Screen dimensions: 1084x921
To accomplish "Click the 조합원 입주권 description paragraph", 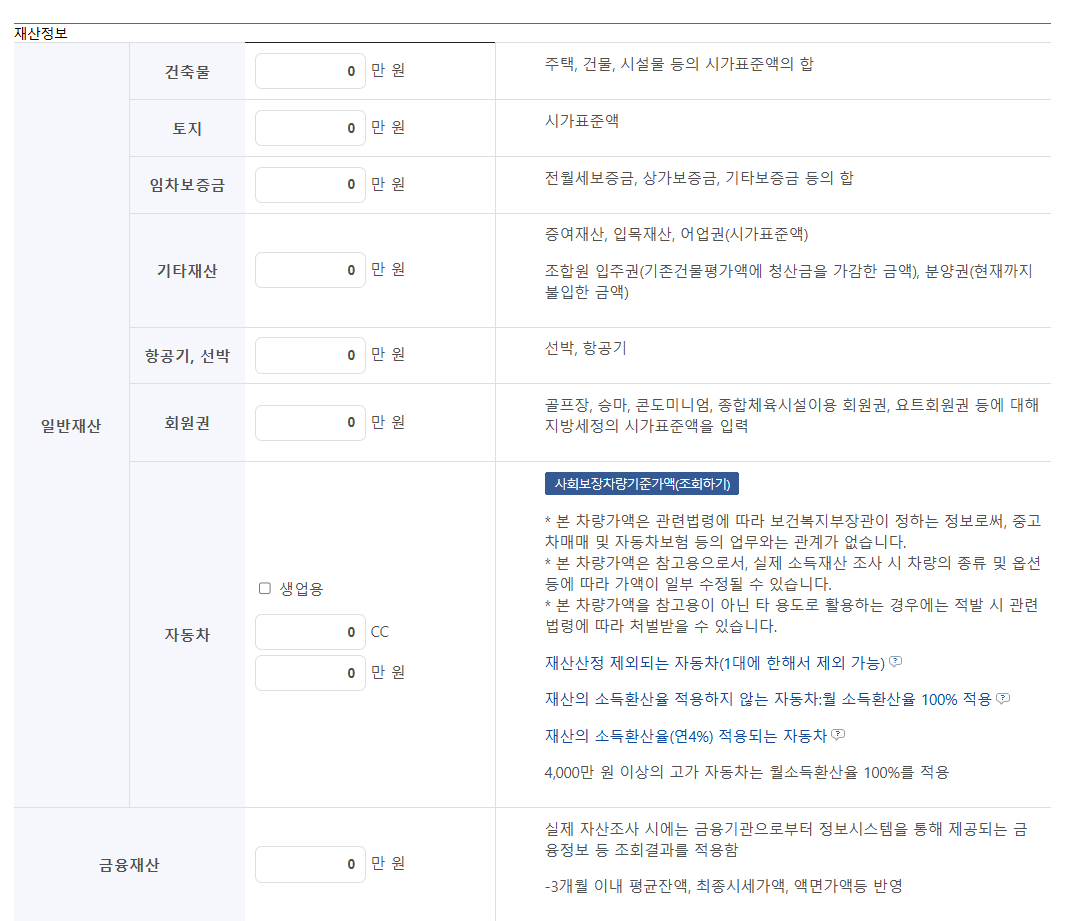I will (x=789, y=281).
